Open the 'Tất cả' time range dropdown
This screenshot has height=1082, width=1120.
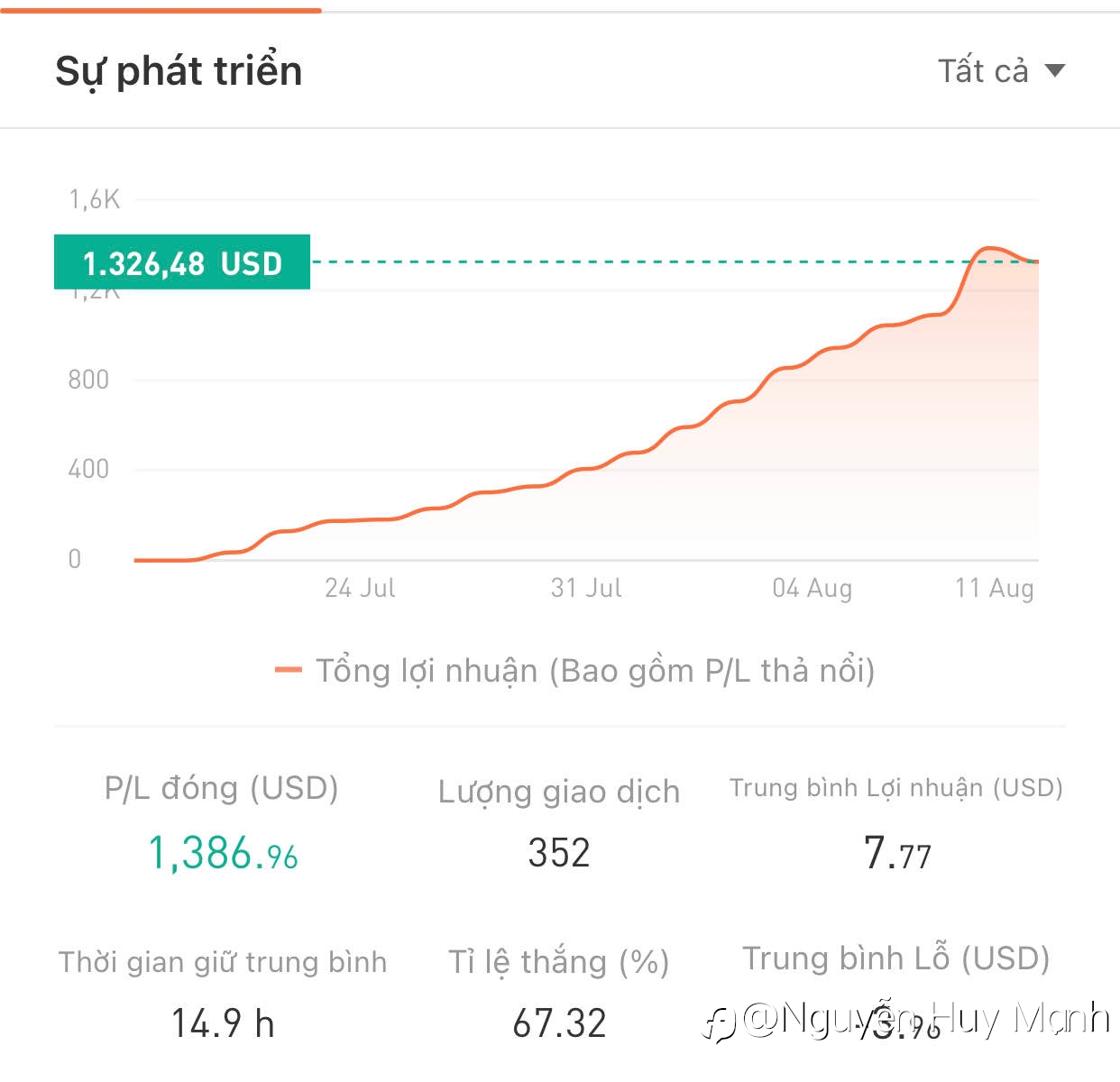pos(1001,70)
